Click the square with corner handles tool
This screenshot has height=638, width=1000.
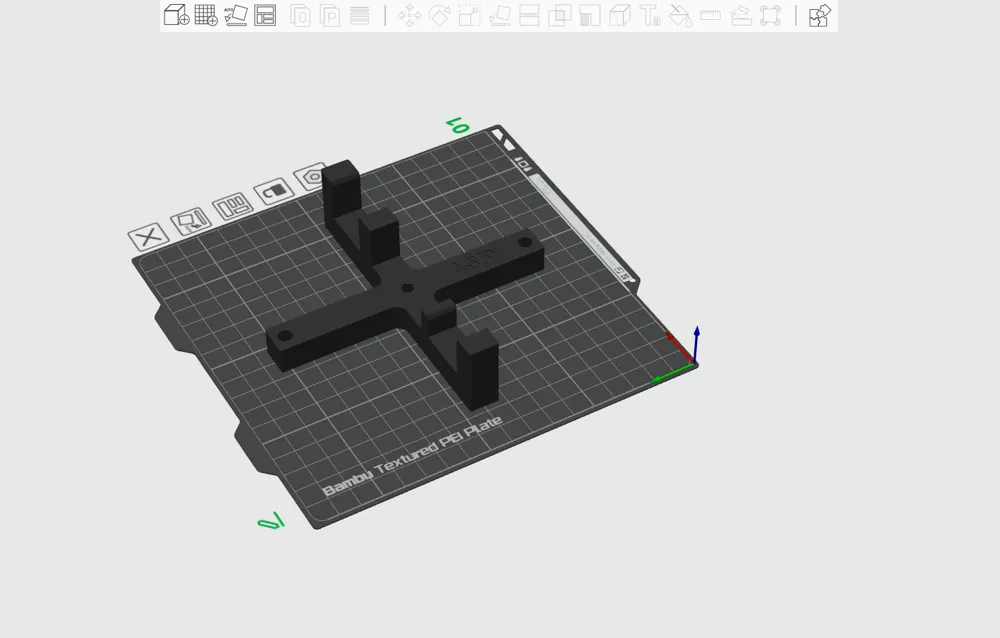(x=770, y=15)
